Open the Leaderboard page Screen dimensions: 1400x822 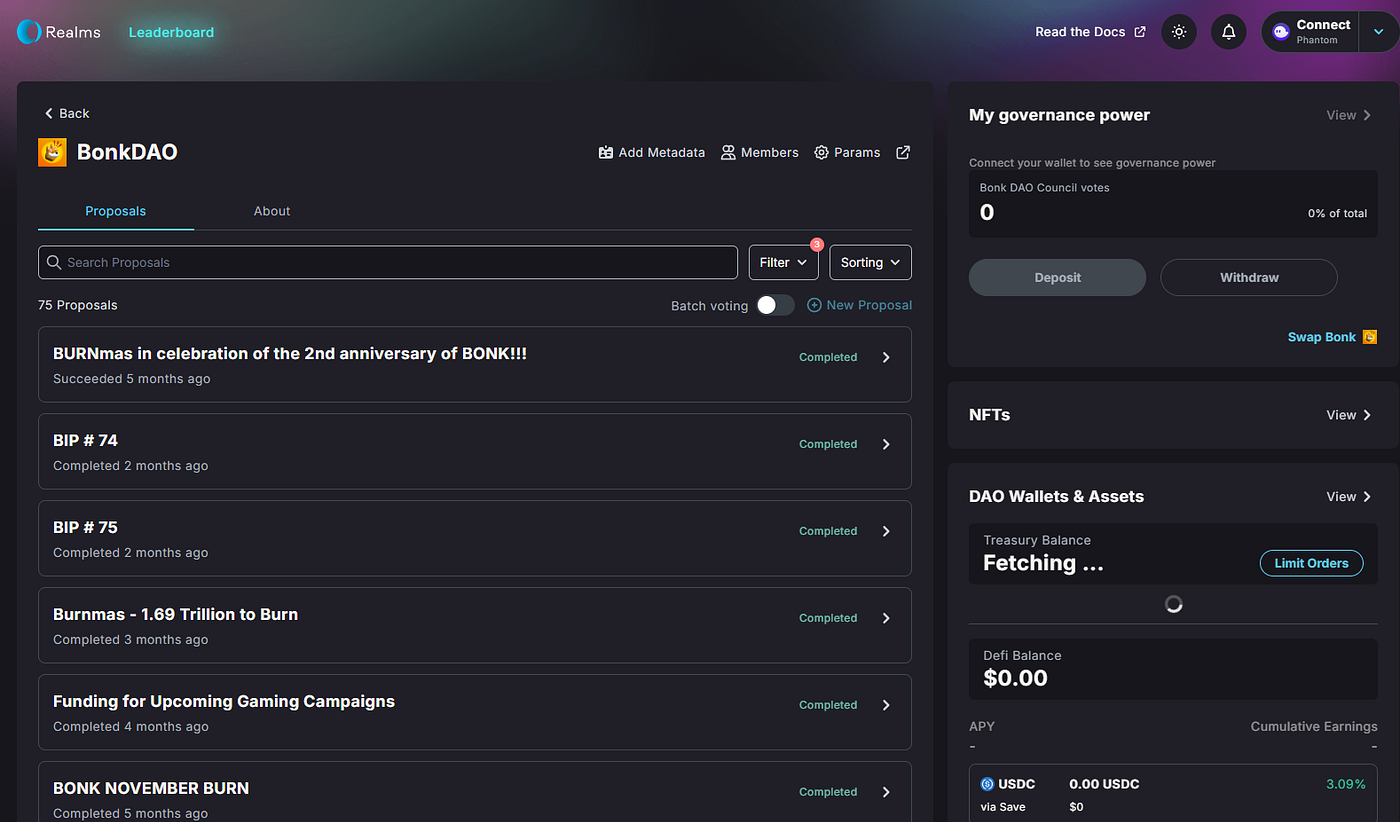coord(171,31)
